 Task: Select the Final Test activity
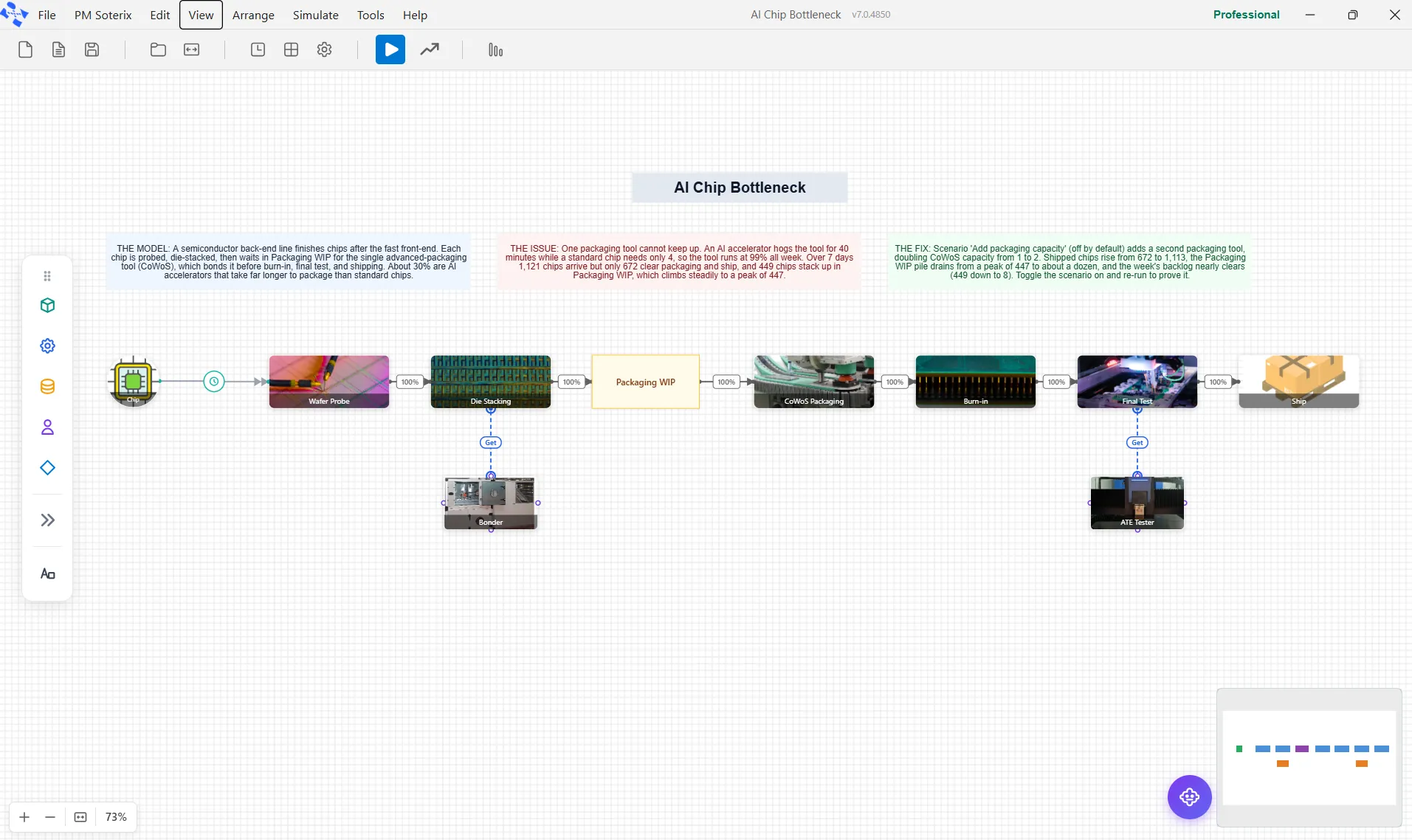pyautogui.click(x=1137, y=382)
